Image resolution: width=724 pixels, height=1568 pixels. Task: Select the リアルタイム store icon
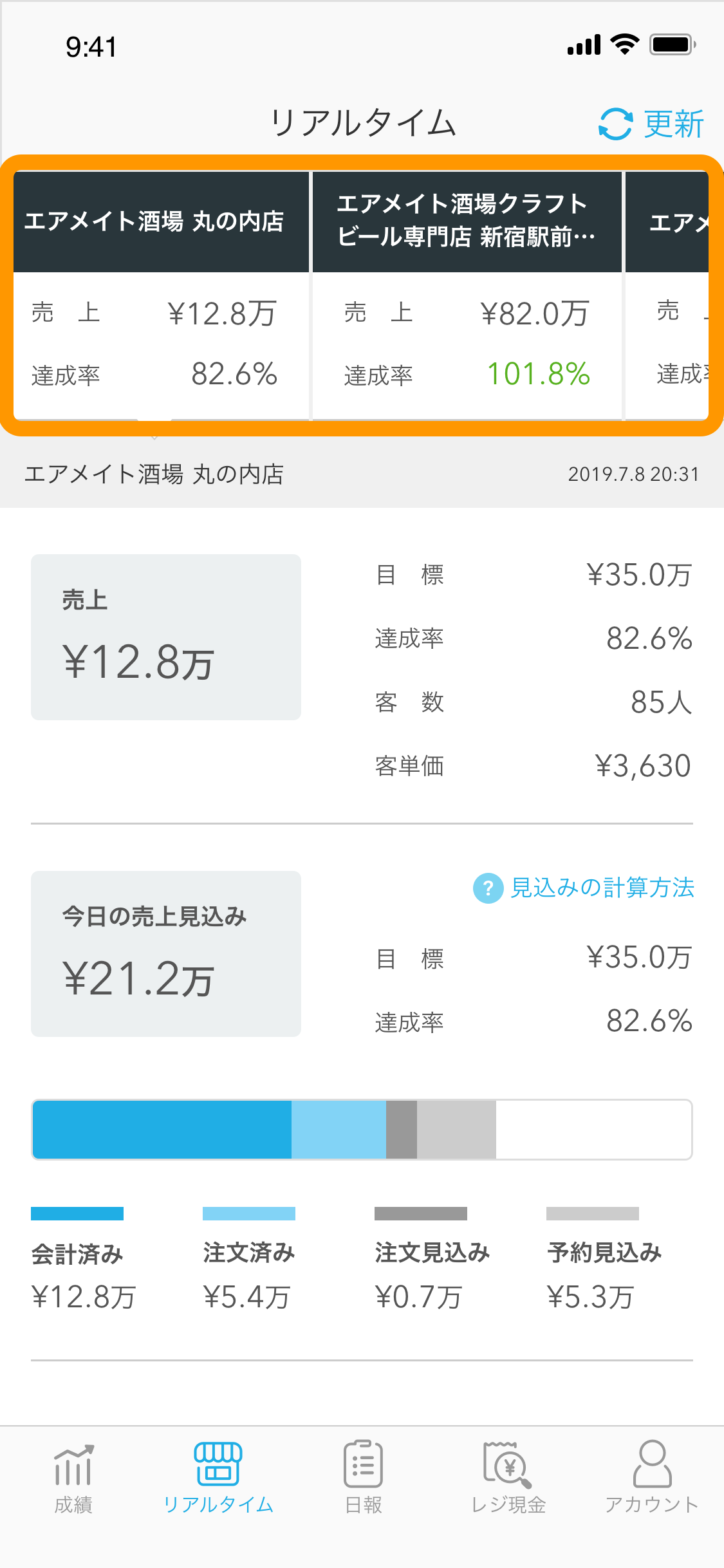click(x=218, y=1464)
